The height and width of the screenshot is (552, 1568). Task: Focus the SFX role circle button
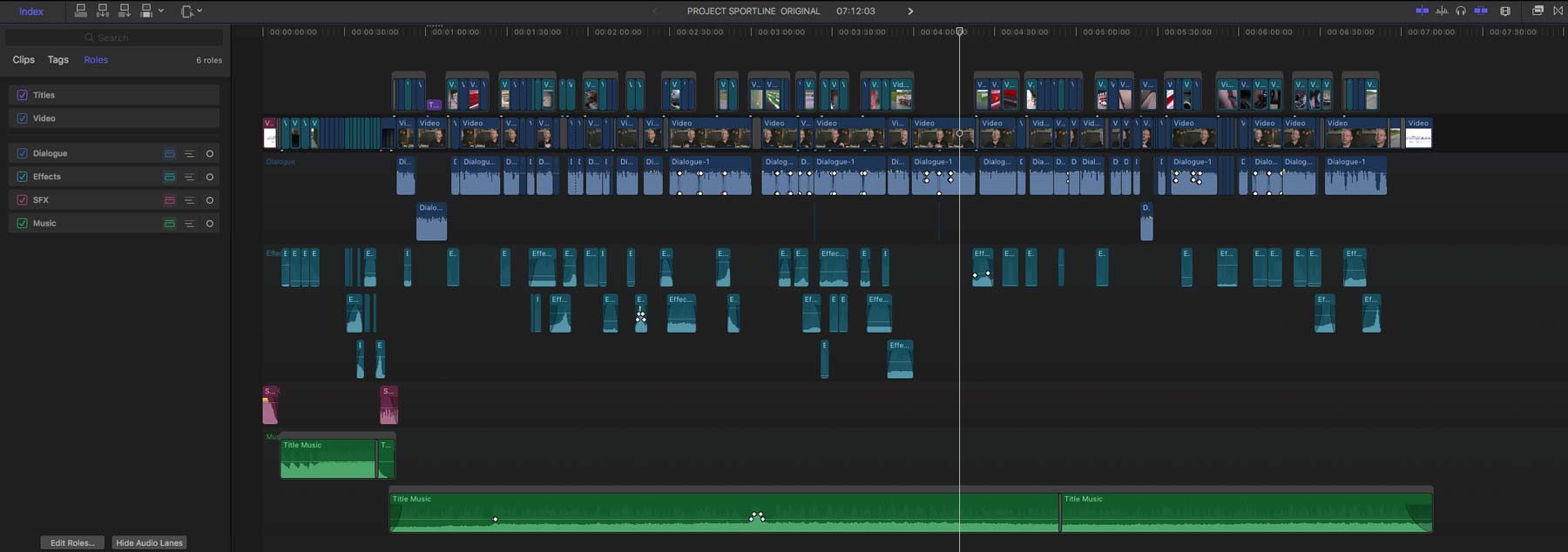point(209,200)
